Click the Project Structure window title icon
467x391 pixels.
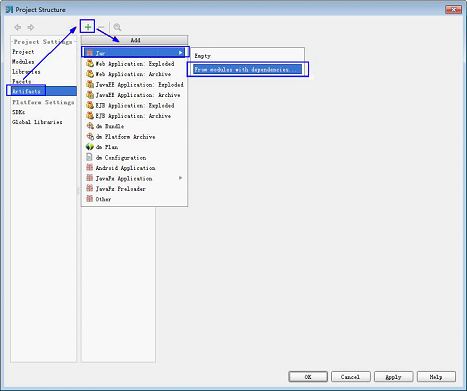pyautogui.click(x=9, y=10)
